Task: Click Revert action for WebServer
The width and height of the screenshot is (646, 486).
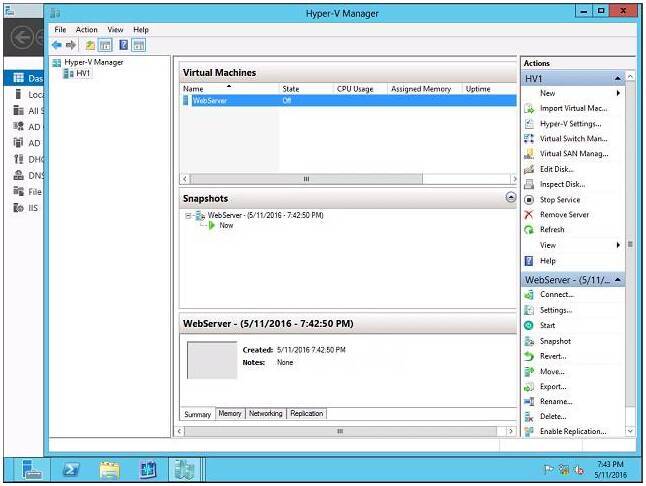Action: pos(553,356)
